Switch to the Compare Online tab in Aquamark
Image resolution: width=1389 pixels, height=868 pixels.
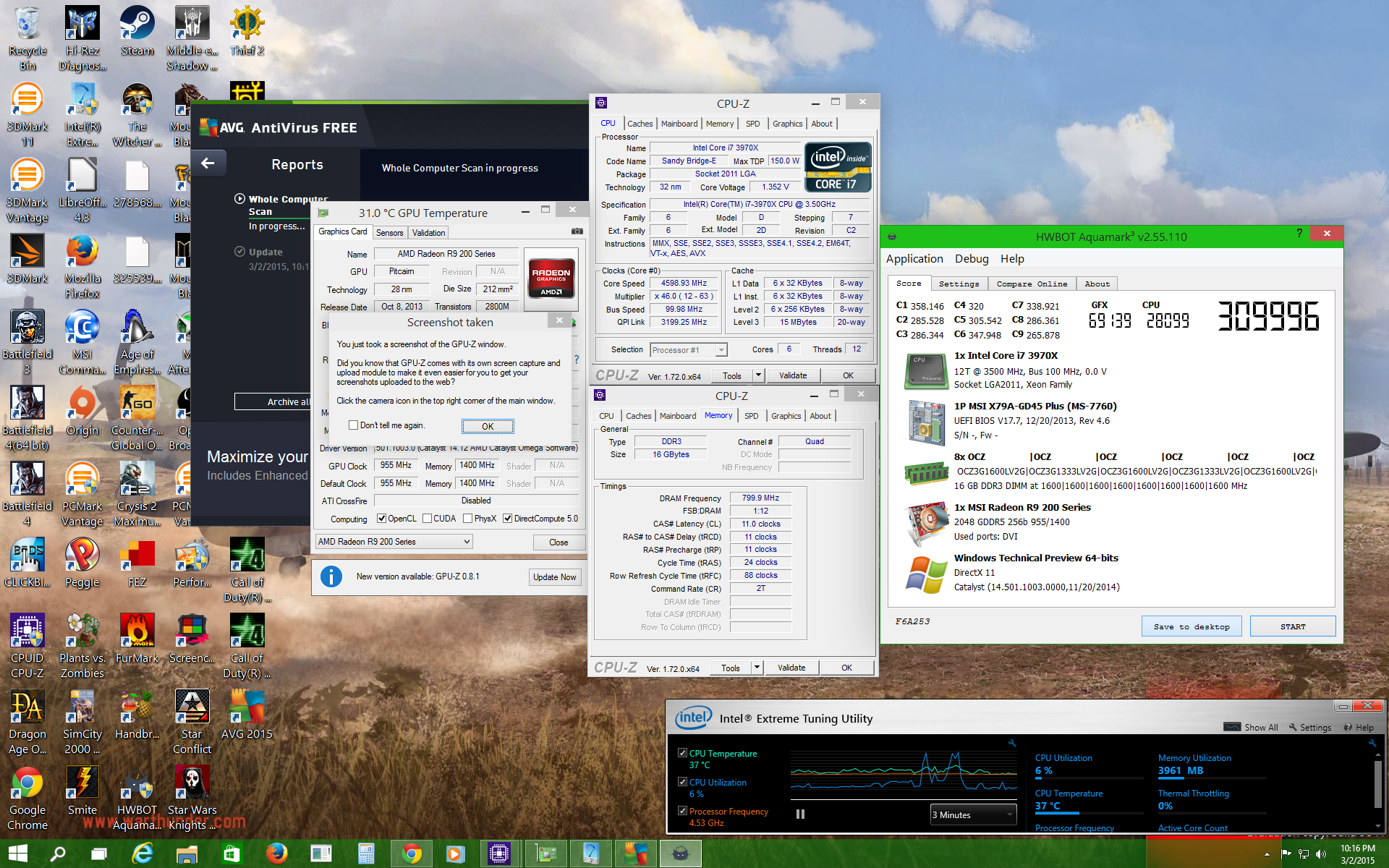[1032, 284]
